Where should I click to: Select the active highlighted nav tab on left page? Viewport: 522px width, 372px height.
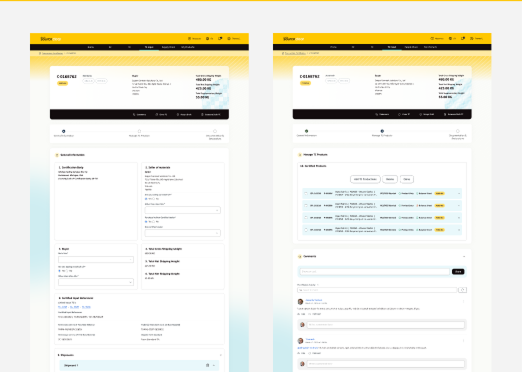[149, 47]
